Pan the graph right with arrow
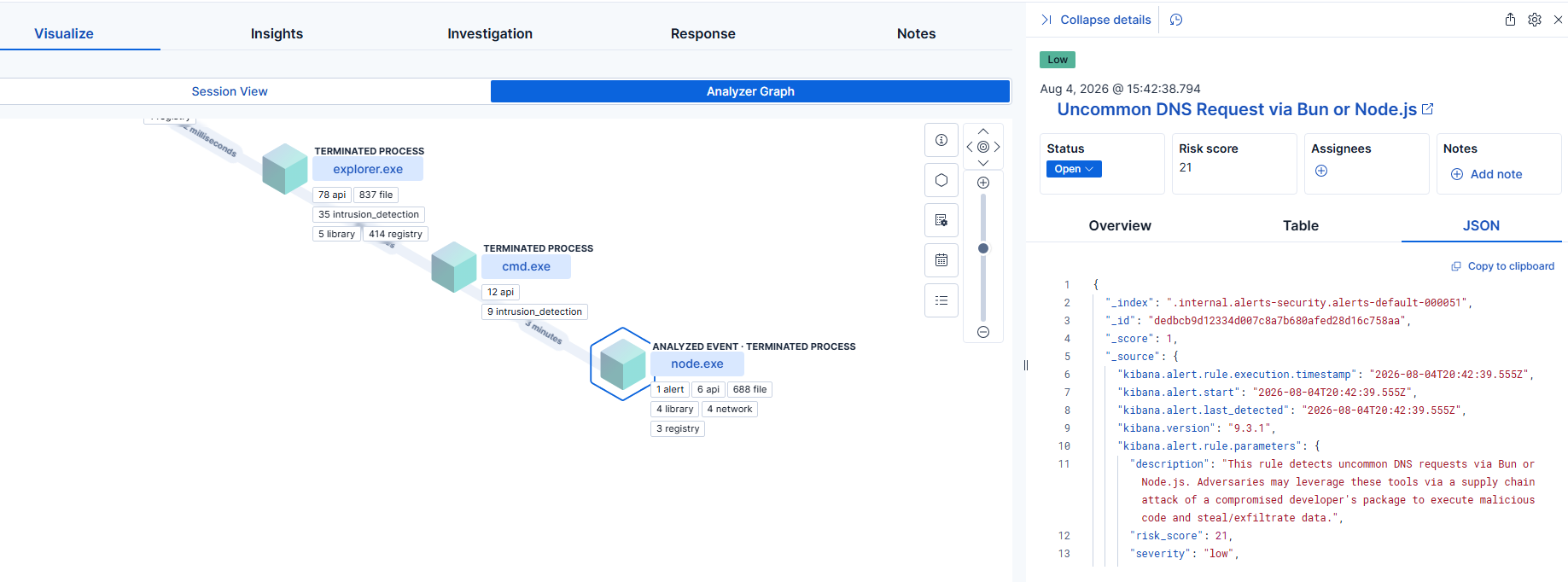The image size is (1568, 582). point(997,147)
